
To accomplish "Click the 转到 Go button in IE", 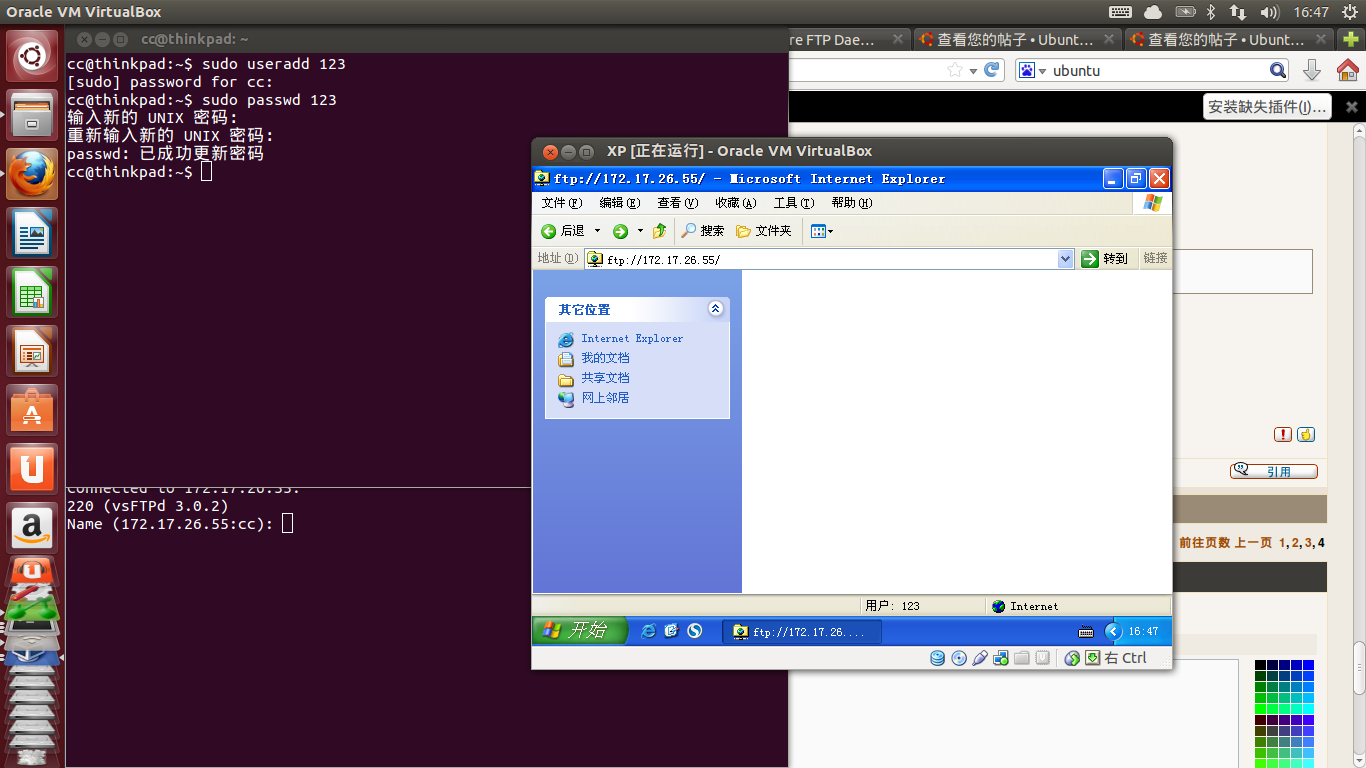I will [1105, 259].
